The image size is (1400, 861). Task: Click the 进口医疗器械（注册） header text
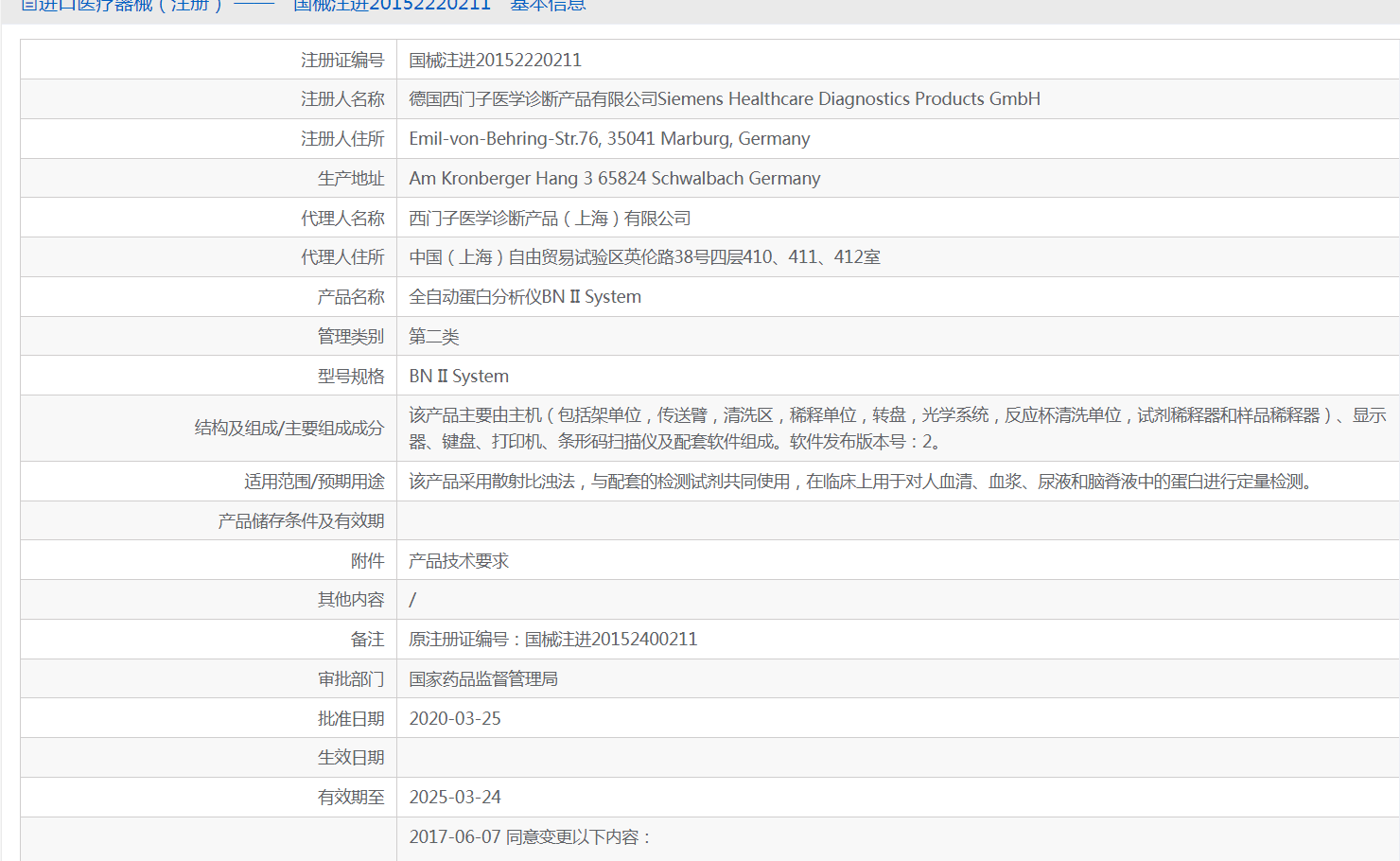[x=121, y=6]
